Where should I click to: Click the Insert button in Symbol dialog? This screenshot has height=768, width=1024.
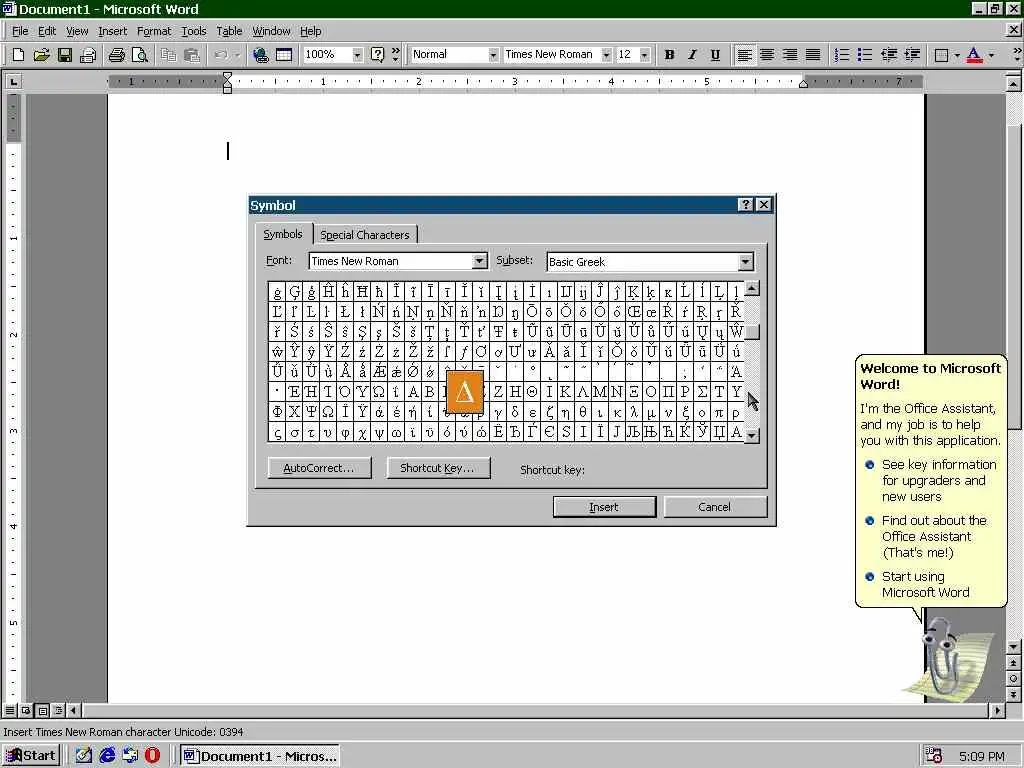[x=604, y=507]
